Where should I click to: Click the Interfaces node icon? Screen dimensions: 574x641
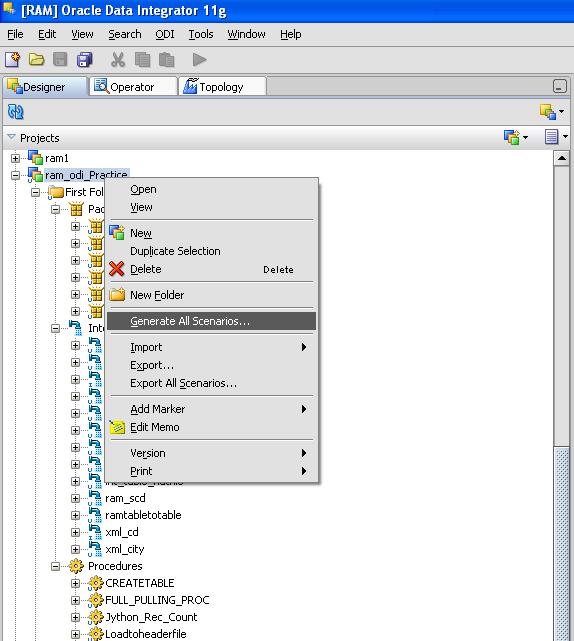pos(76,328)
